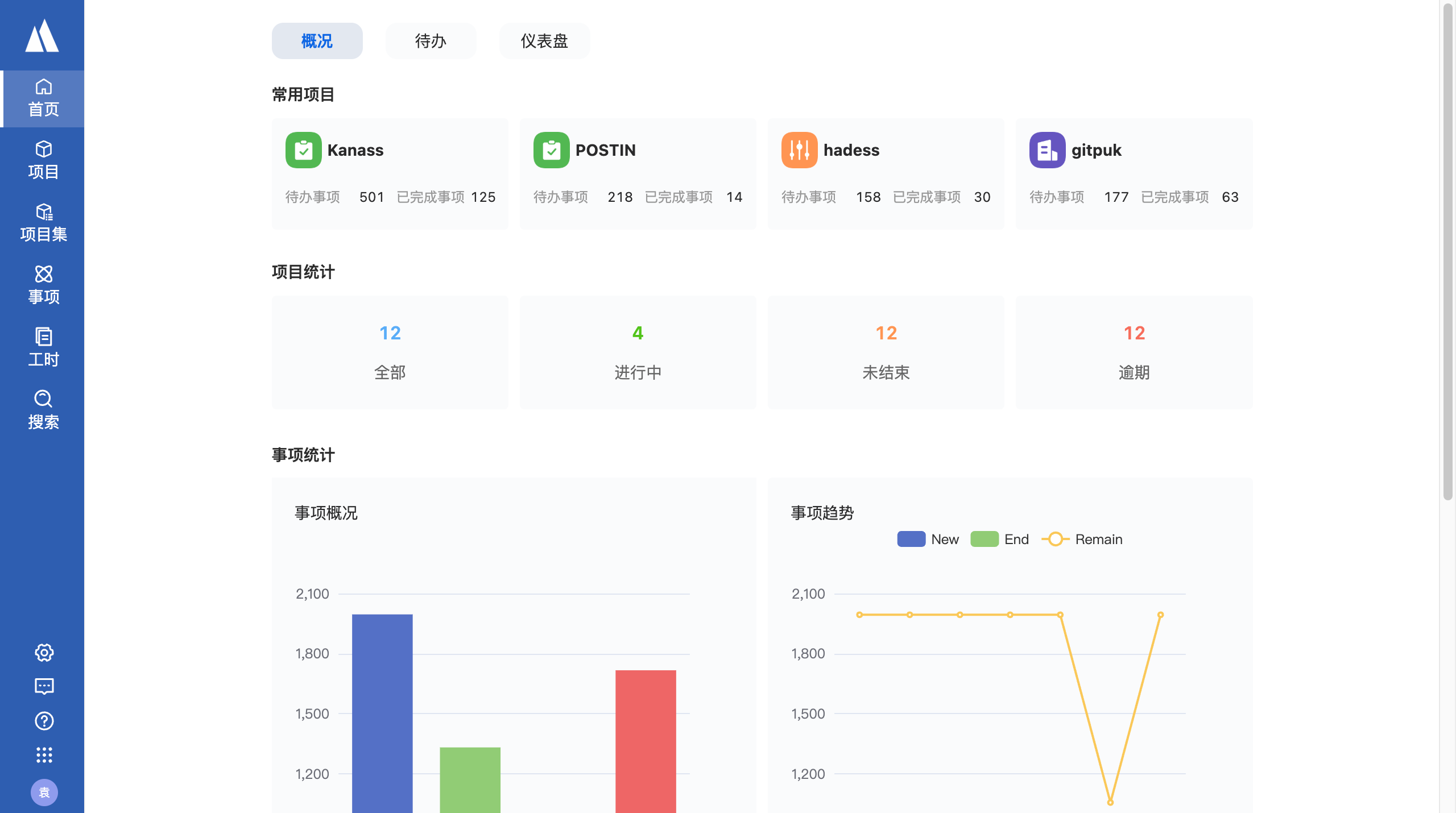
Task: Select the 未结束 unfinished stat card
Action: (886, 352)
